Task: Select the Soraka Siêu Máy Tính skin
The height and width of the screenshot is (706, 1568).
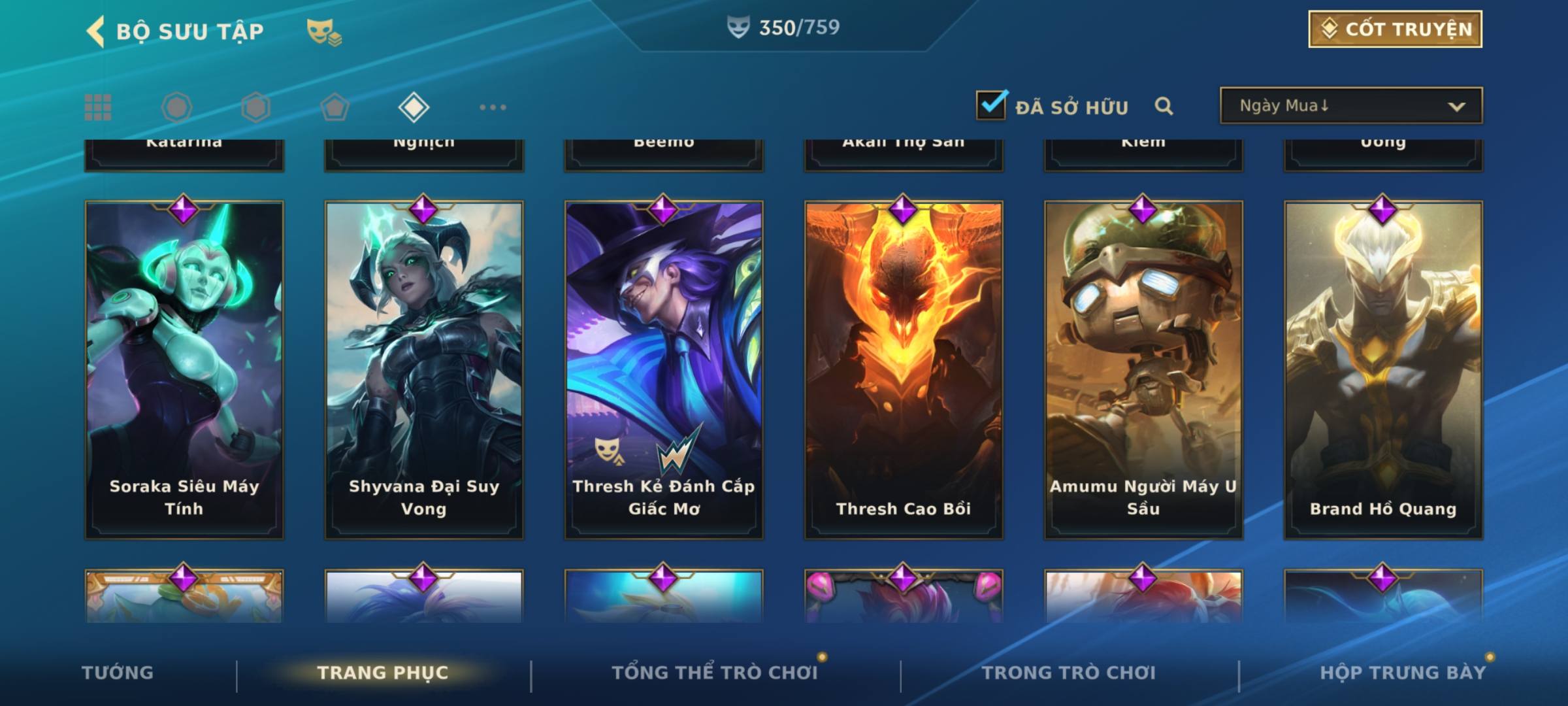Action: [184, 369]
